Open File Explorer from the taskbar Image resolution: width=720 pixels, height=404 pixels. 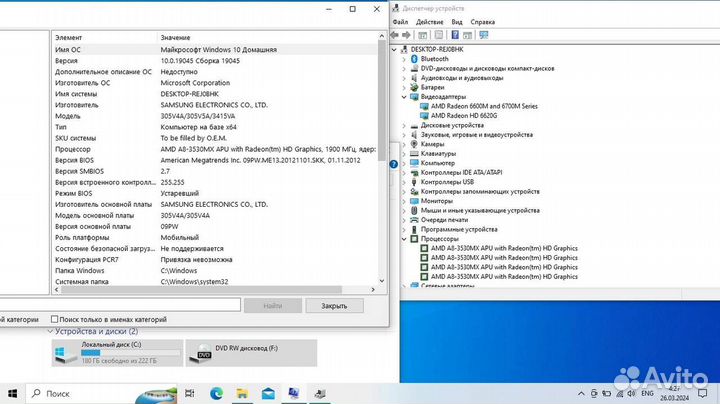pos(242,393)
